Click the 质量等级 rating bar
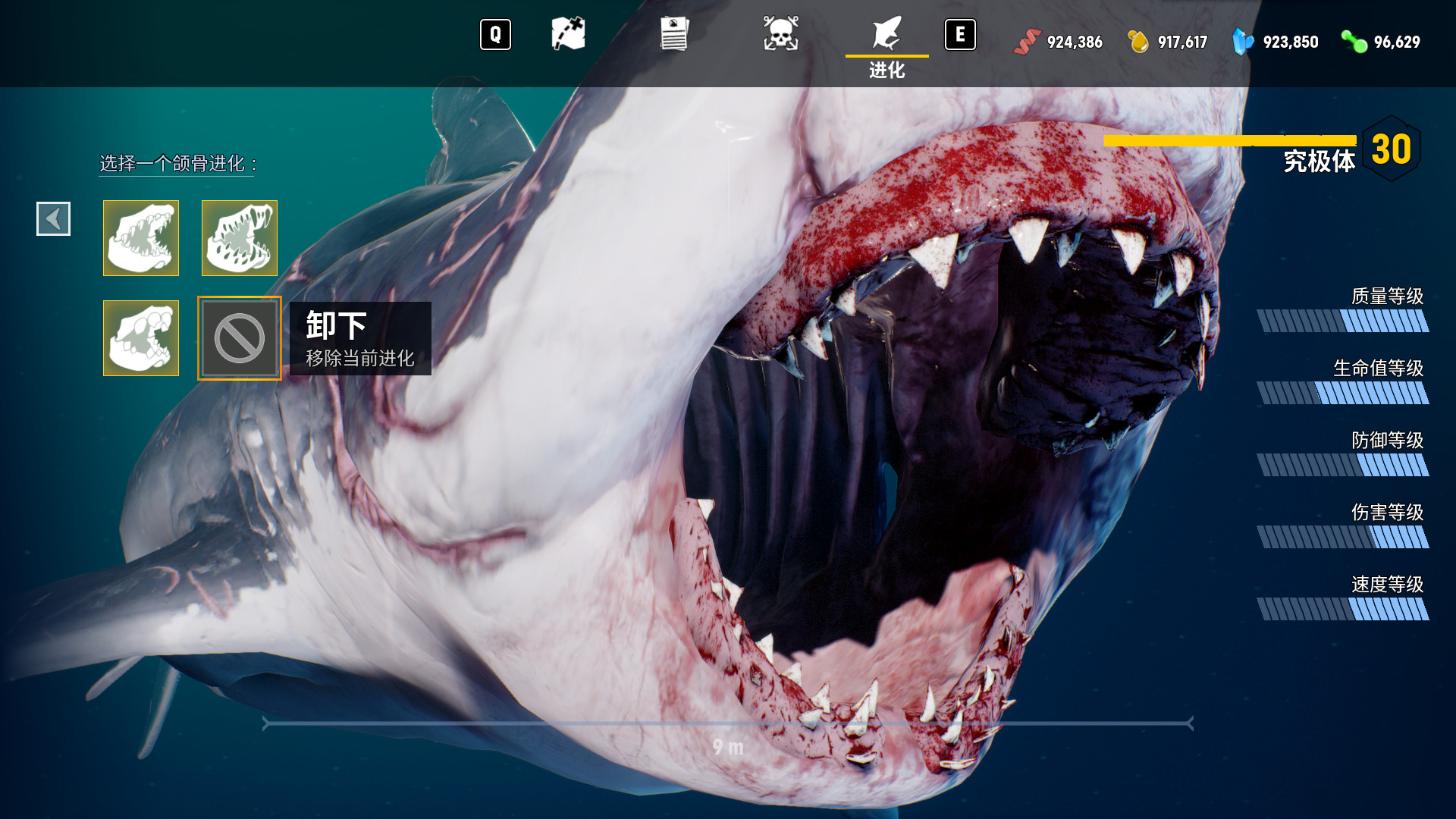The height and width of the screenshot is (819, 1456). 1343,321
